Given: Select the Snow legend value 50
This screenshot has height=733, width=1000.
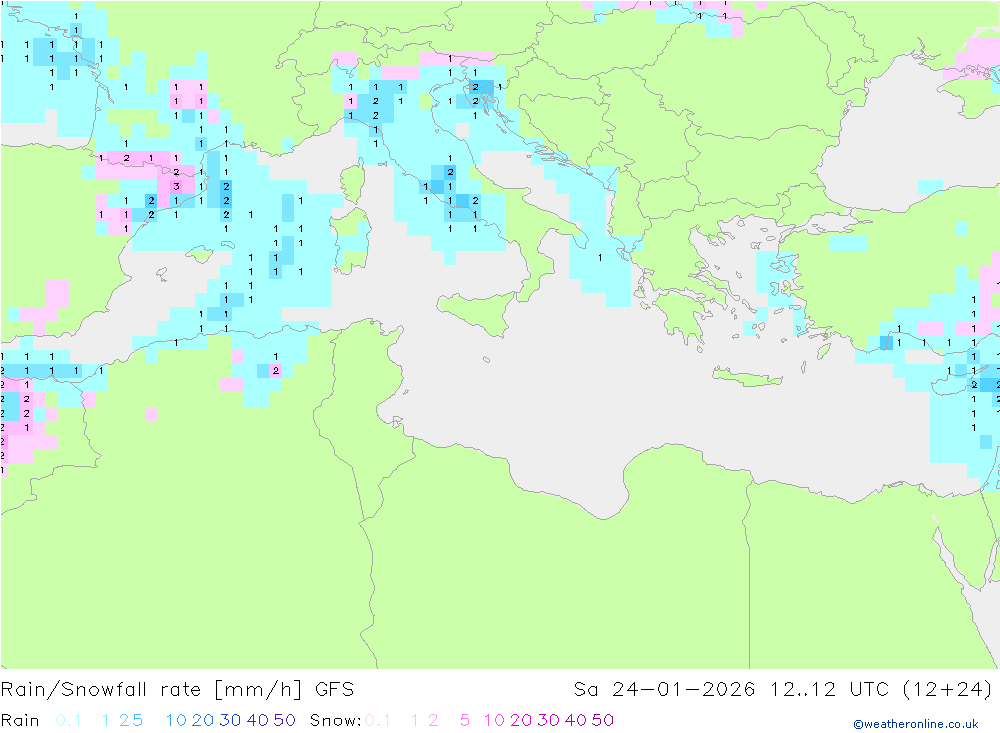Looking at the screenshot, I should [603, 720].
